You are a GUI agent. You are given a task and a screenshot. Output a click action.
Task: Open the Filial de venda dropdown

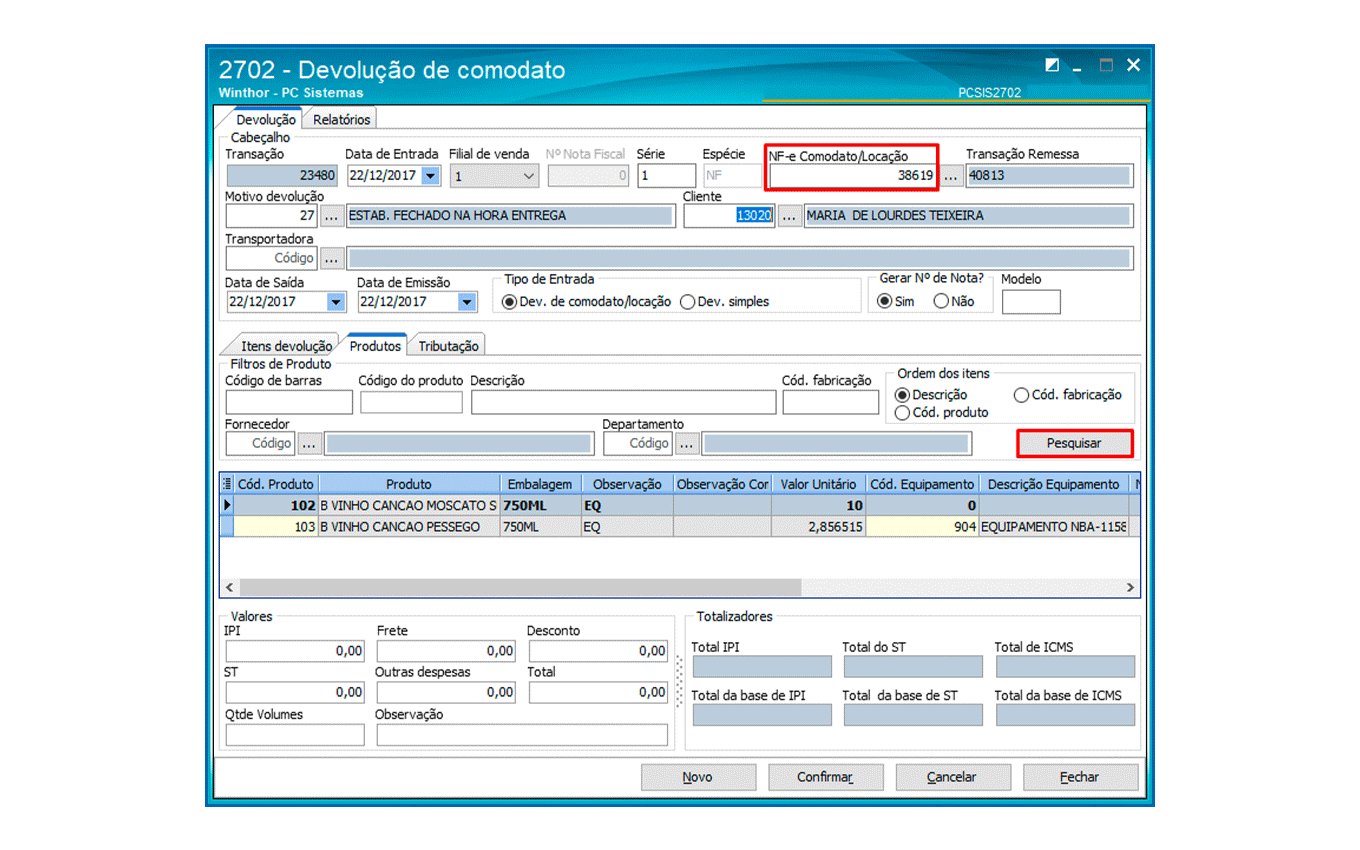pos(529,176)
